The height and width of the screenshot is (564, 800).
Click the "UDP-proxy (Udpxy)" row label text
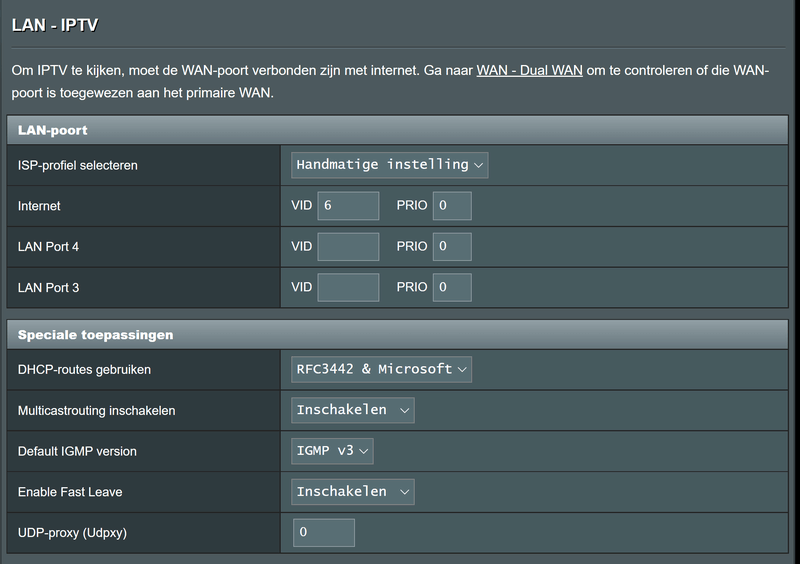[x=72, y=533]
